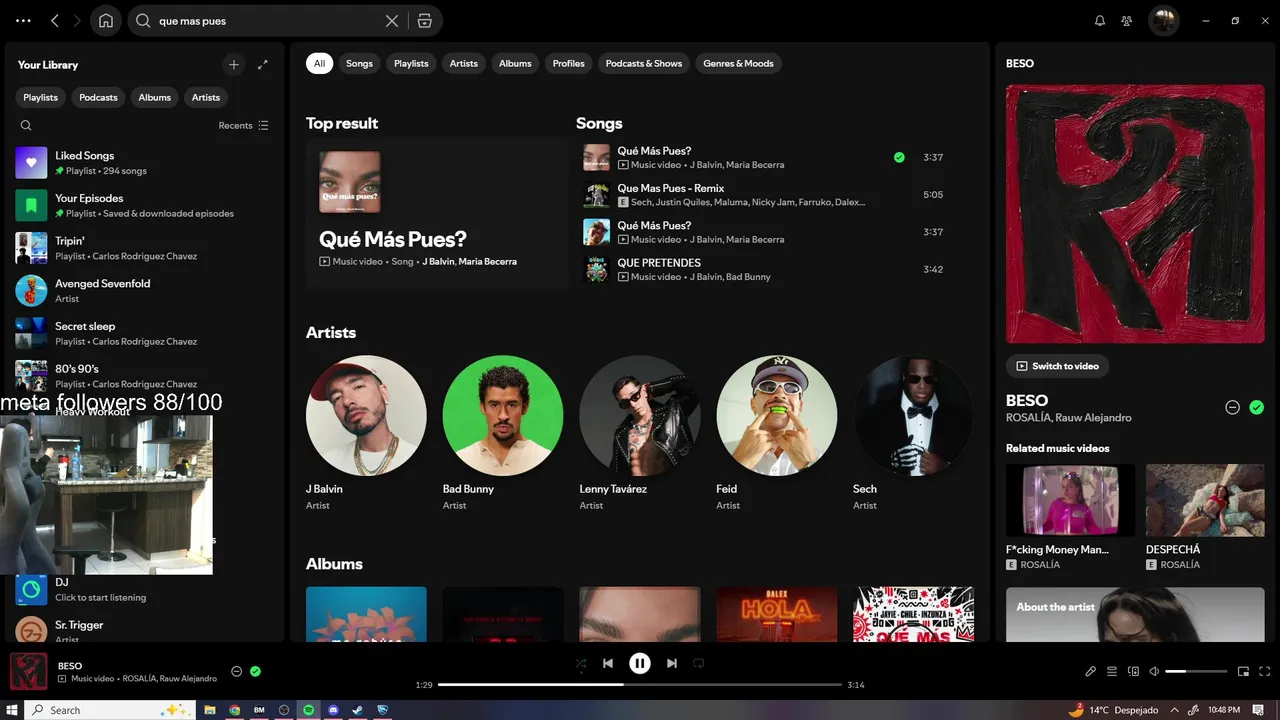Open DESPECHÁ related video
1280x720 pixels.
pyautogui.click(x=1205, y=518)
